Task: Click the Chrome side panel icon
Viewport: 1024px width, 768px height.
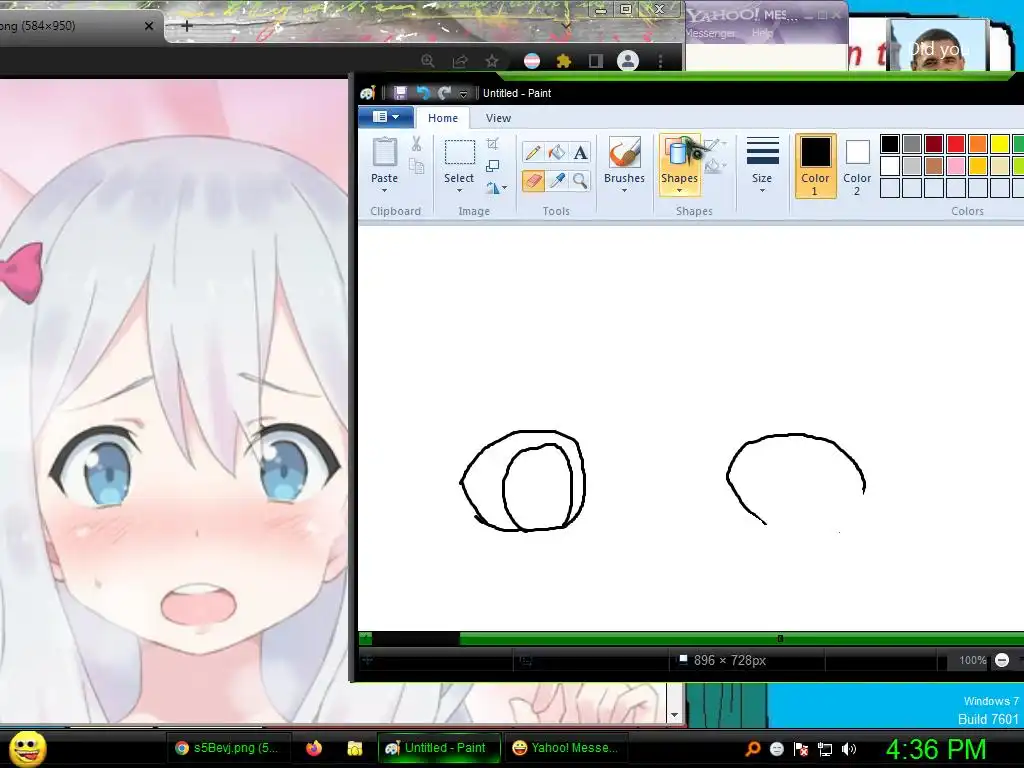Action: coord(596,61)
